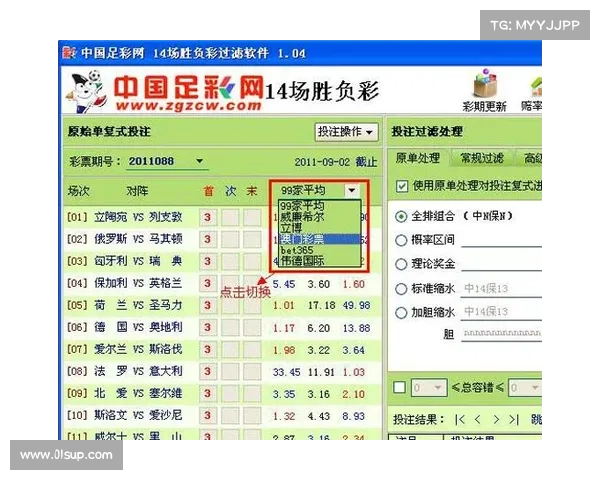Go to previous 投注结果 page

click(x=478, y=420)
